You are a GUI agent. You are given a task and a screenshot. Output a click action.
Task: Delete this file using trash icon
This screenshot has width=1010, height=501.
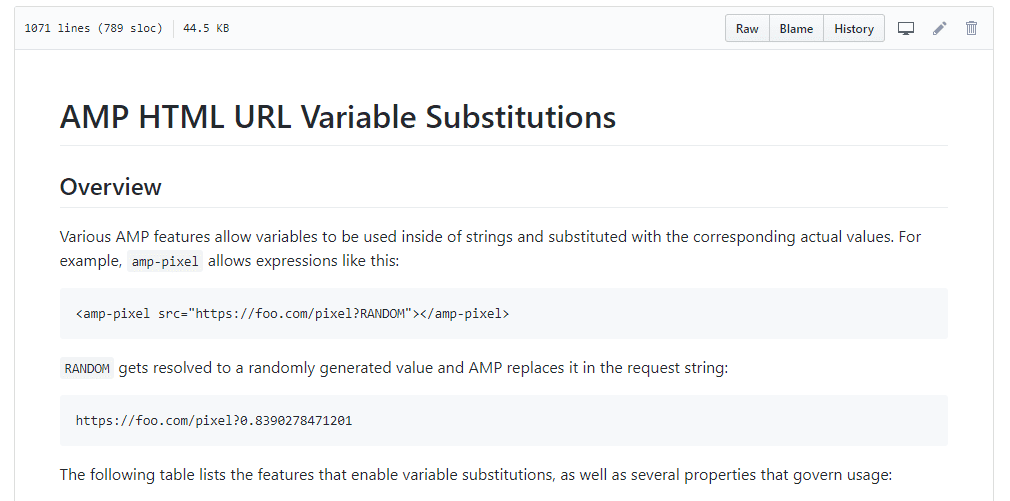971,29
